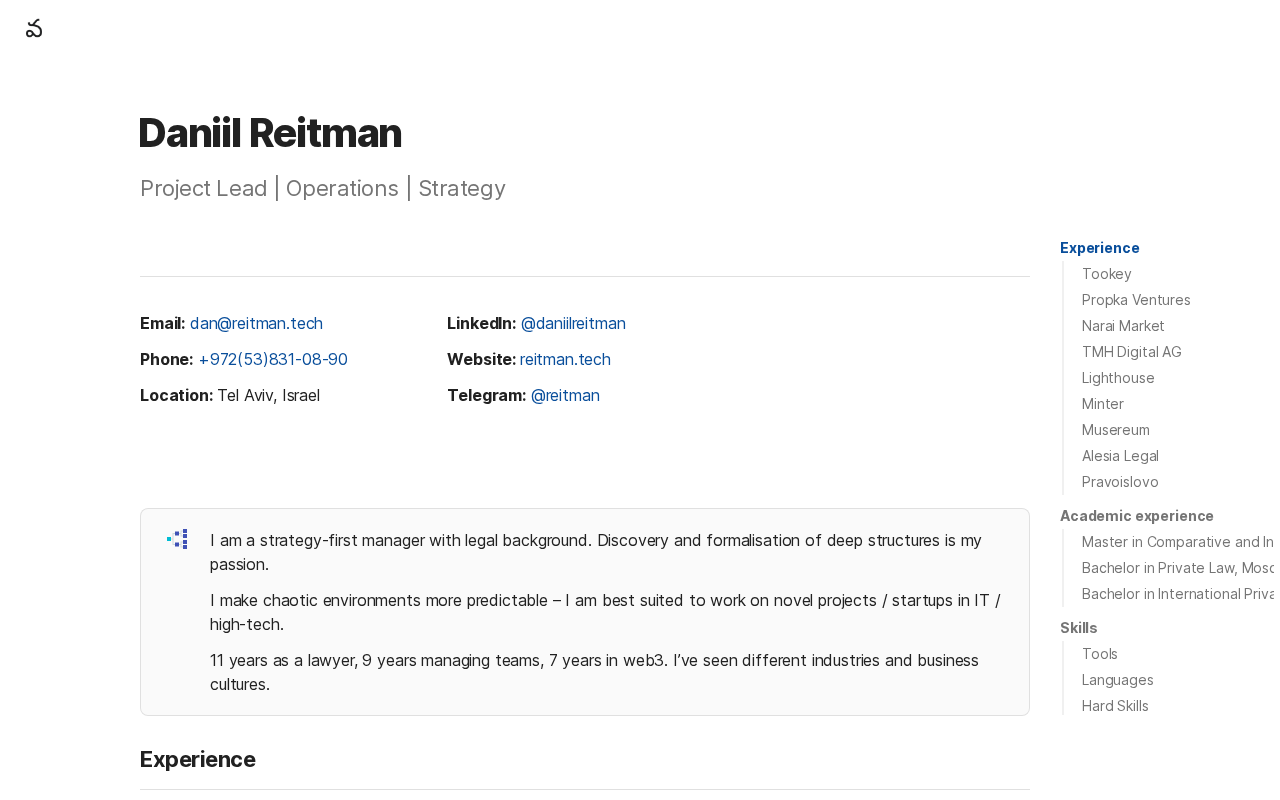Open Musereum section from outline
The image size is (1280, 800).
(1115, 430)
